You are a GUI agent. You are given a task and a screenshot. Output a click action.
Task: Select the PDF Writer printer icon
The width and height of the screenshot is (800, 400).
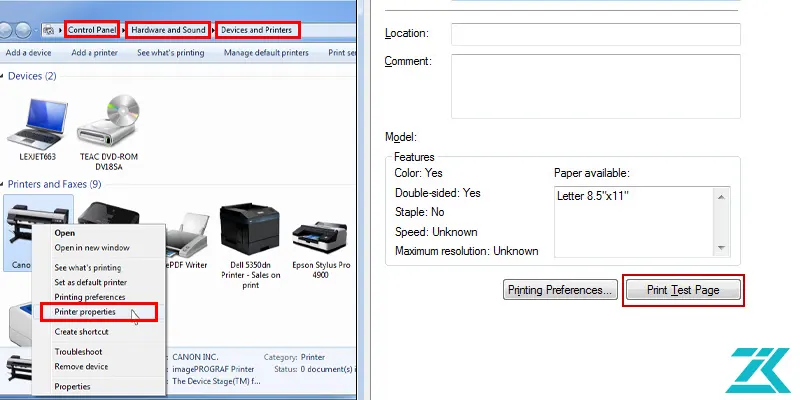[x=187, y=235]
